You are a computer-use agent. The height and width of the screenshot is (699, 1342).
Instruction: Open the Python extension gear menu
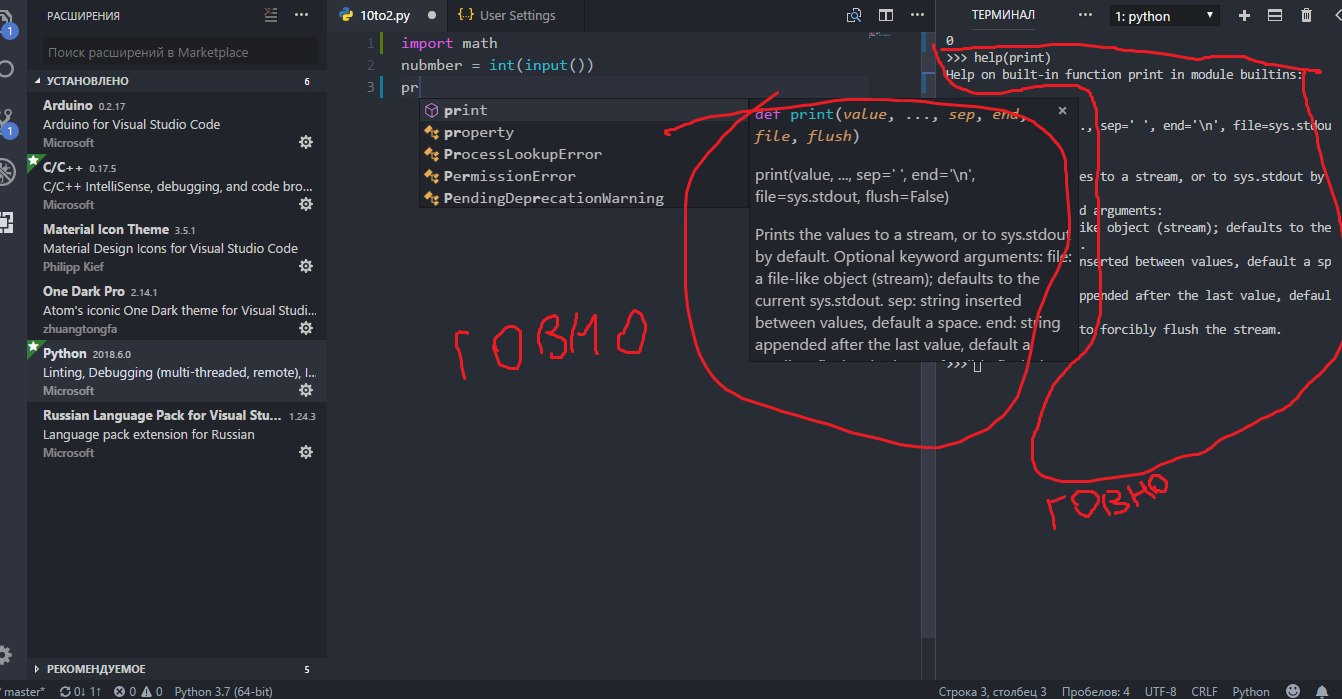(x=306, y=391)
